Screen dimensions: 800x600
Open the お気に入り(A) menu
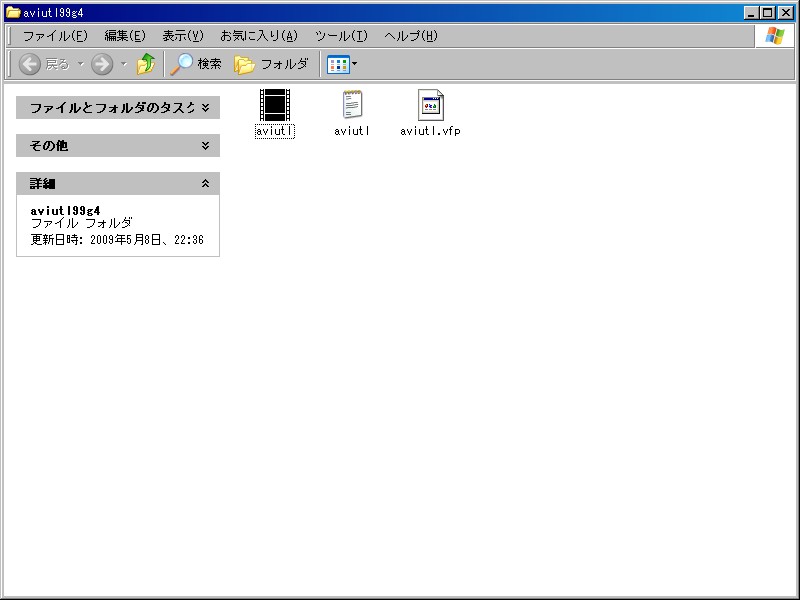tap(259, 36)
